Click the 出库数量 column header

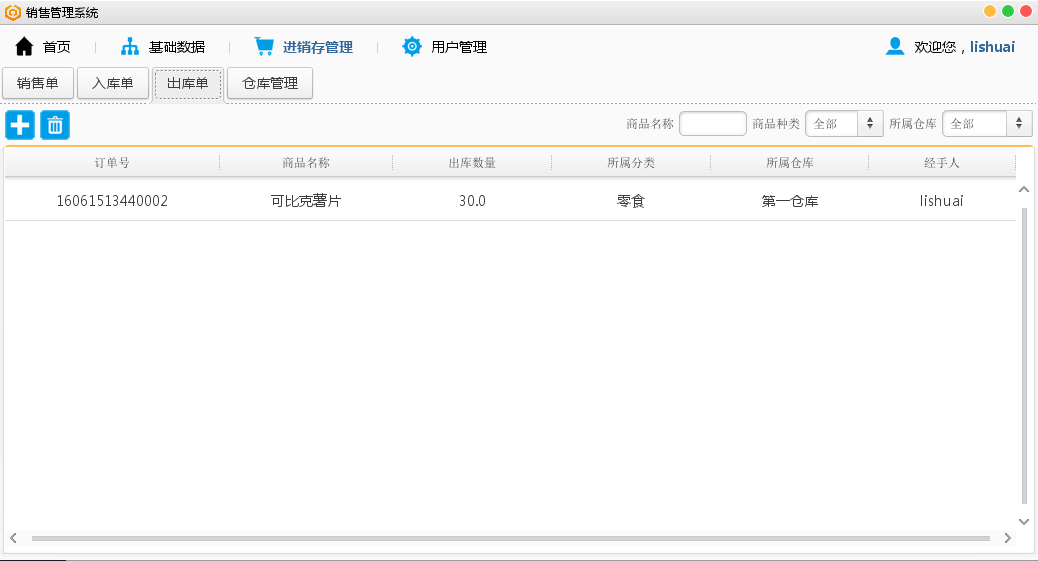point(472,163)
